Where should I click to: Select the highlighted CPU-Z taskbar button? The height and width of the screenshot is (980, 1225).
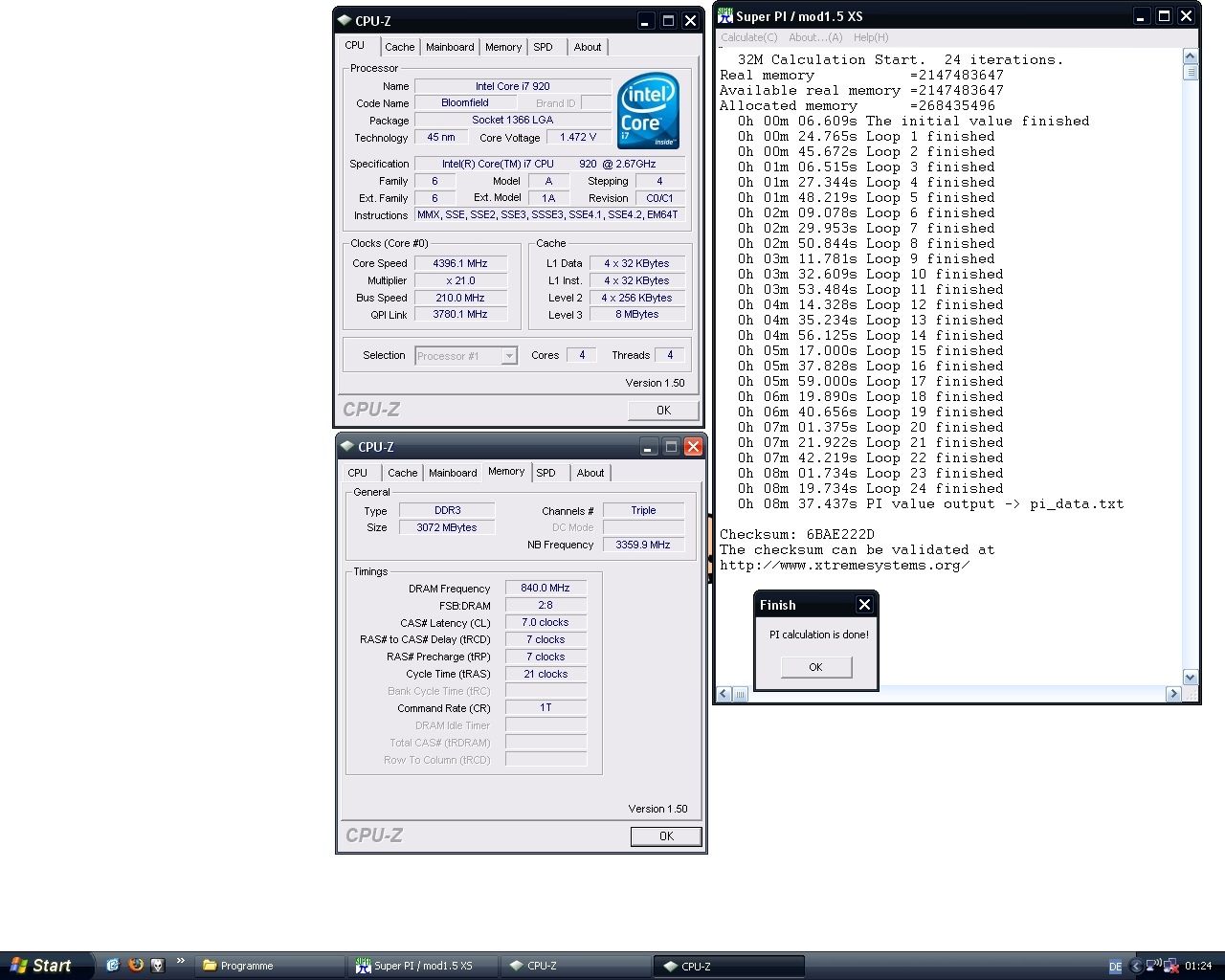[729, 966]
